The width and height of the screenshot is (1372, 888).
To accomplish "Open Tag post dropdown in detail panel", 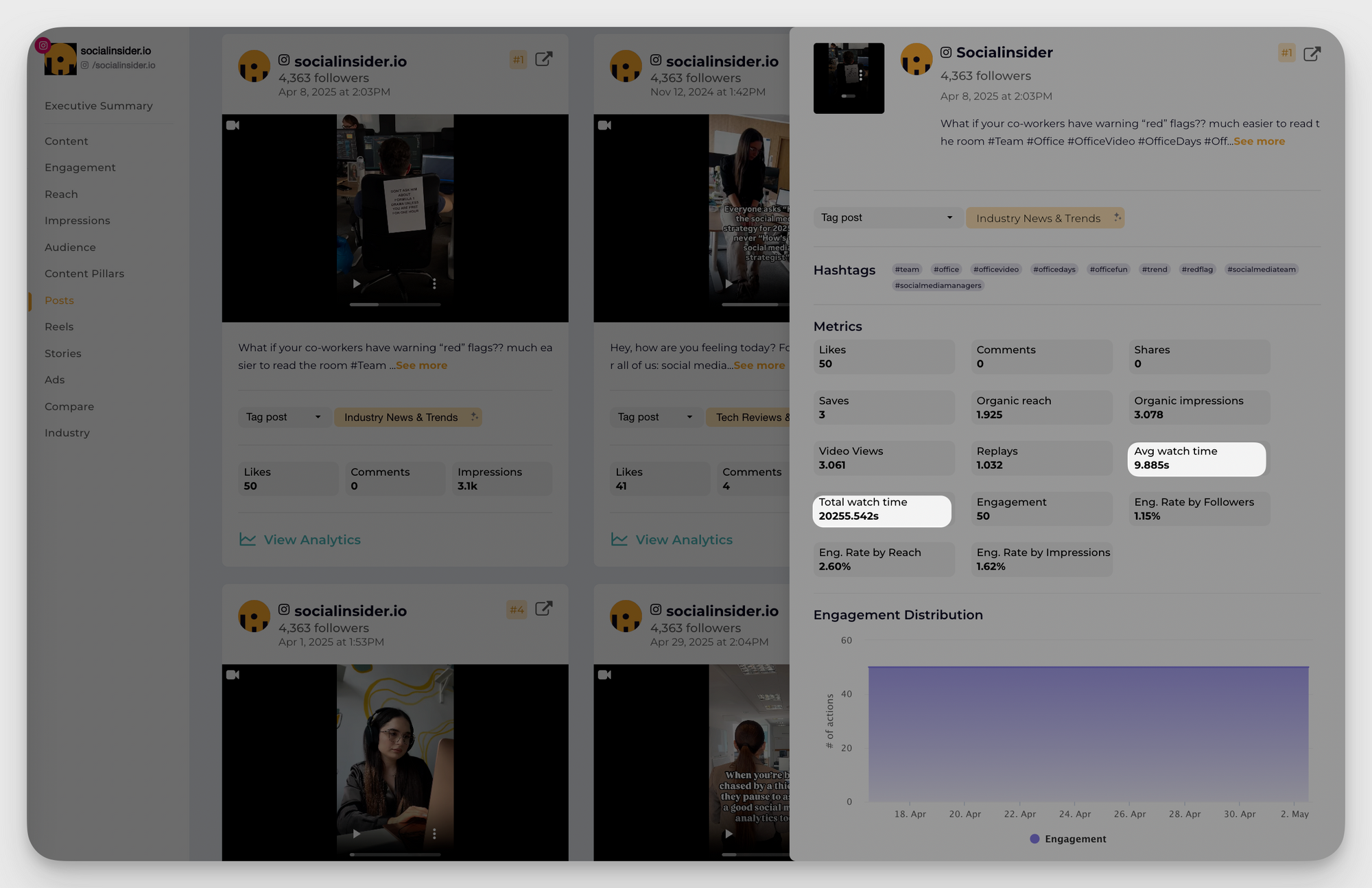I will tap(888, 218).
